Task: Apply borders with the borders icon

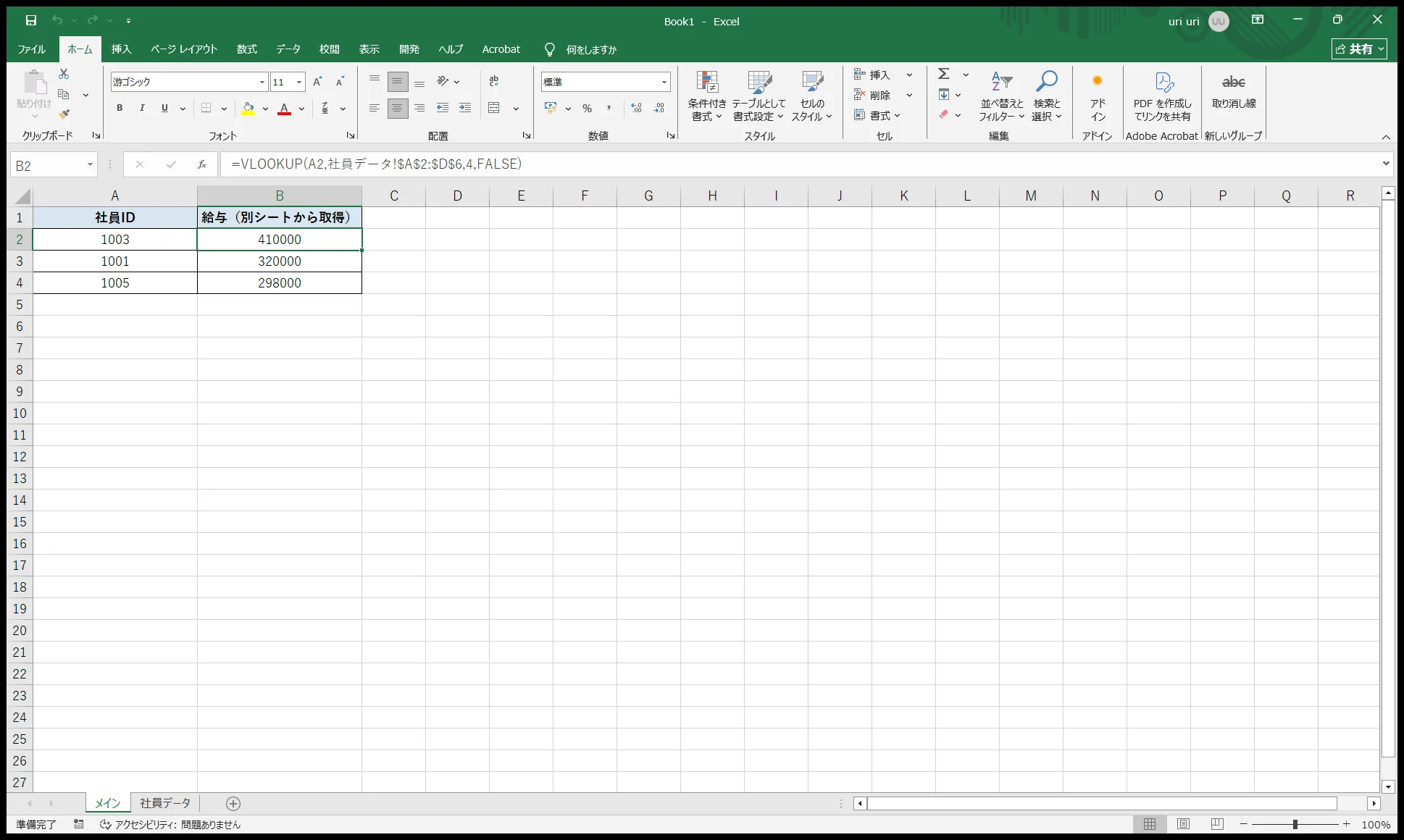Action: click(x=206, y=109)
